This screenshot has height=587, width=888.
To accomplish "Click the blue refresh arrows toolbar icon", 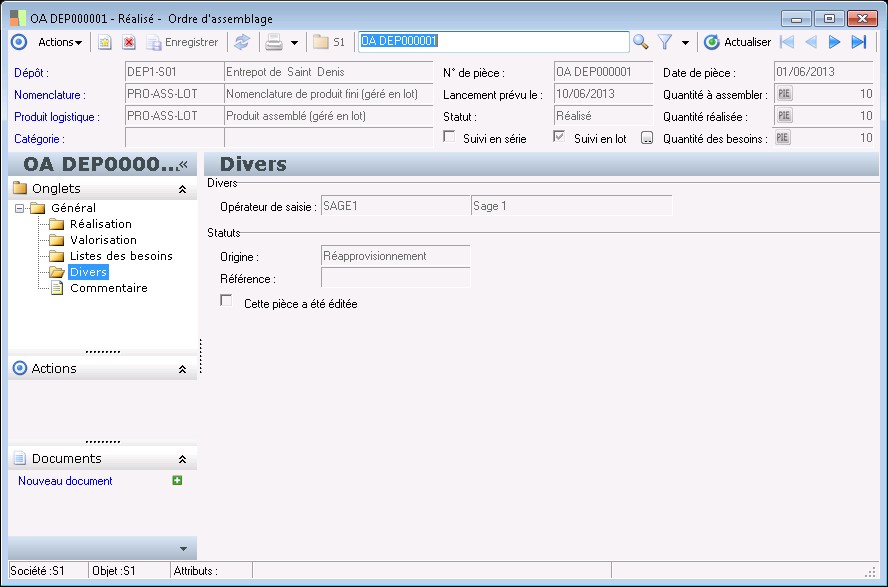I will pos(242,42).
